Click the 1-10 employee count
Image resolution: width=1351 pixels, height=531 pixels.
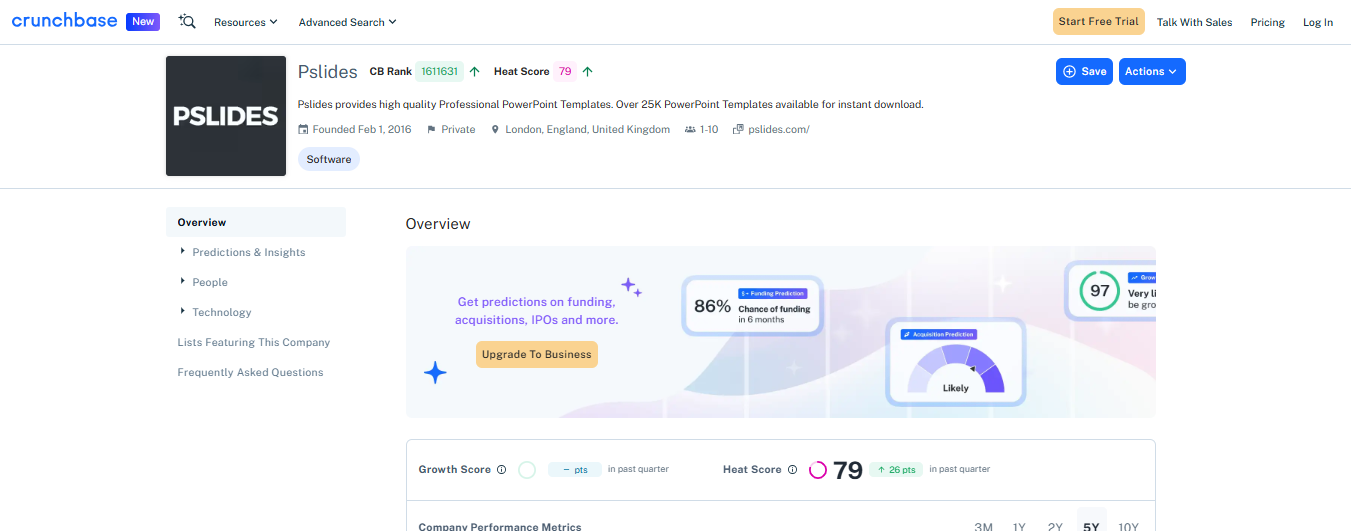coord(709,129)
